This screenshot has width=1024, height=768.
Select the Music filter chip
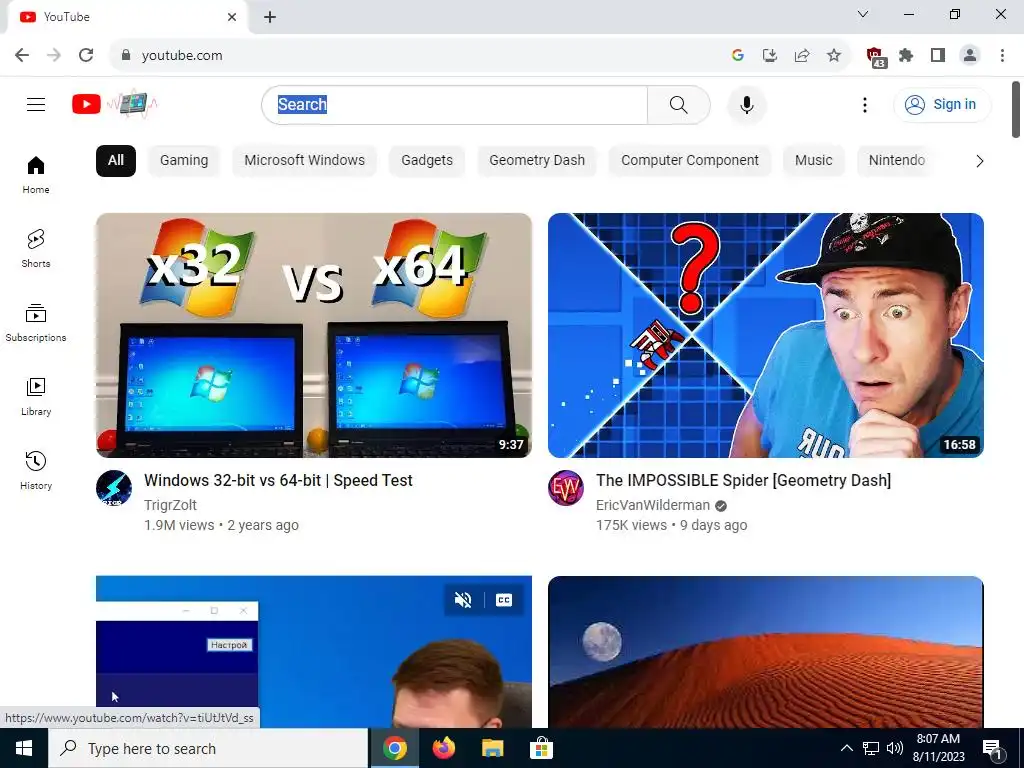pos(813,161)
